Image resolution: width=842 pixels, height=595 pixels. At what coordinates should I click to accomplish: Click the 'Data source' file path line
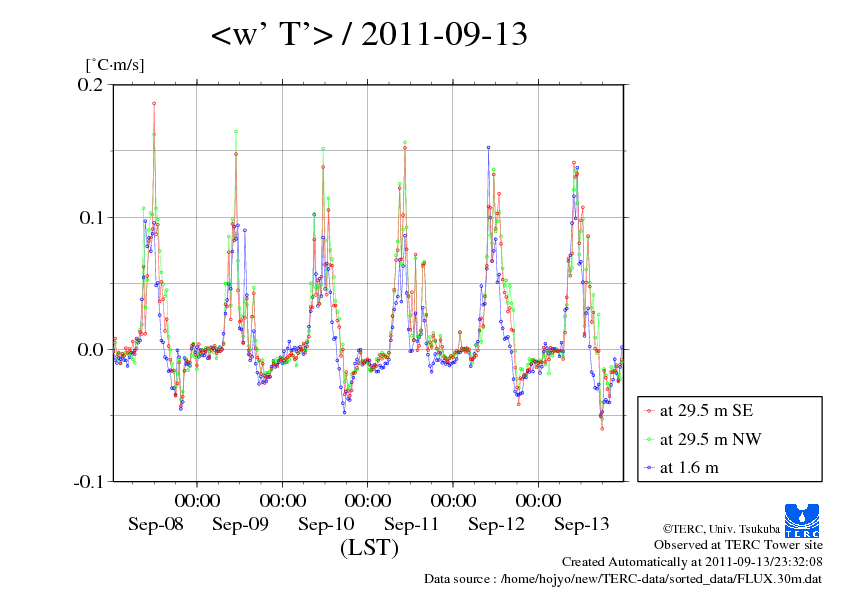[x=622, y=579]
